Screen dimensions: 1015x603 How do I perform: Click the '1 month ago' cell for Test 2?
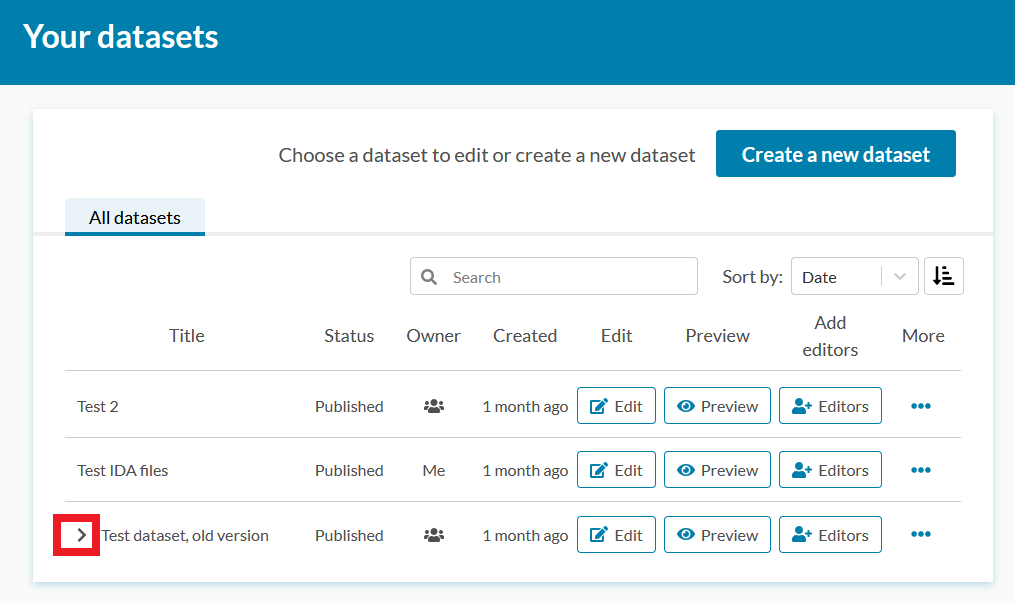(525, 406)
